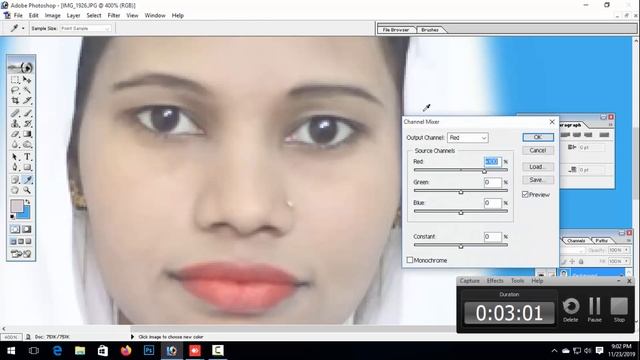This screenshot has height=360, width=640.
Task: Select the Gradient tool
Action: tap(27, 134)
